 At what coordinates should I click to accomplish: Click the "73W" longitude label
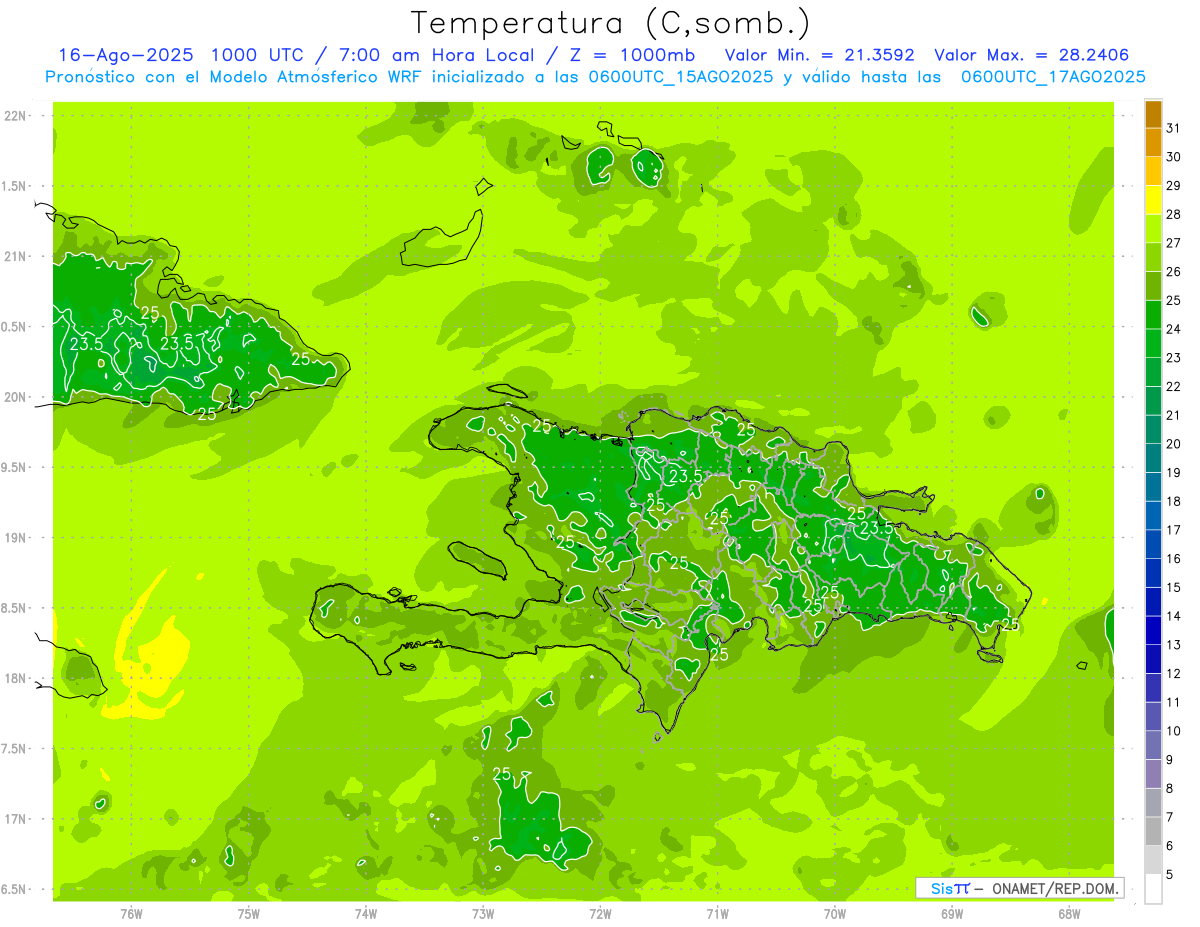[x=483, y=914]
